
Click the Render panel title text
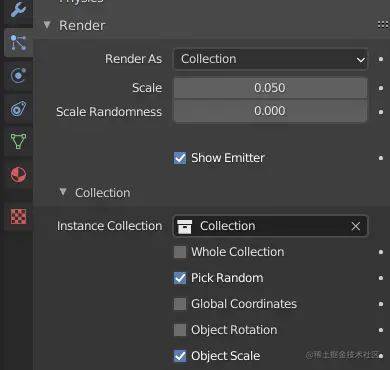coord(82,25)
